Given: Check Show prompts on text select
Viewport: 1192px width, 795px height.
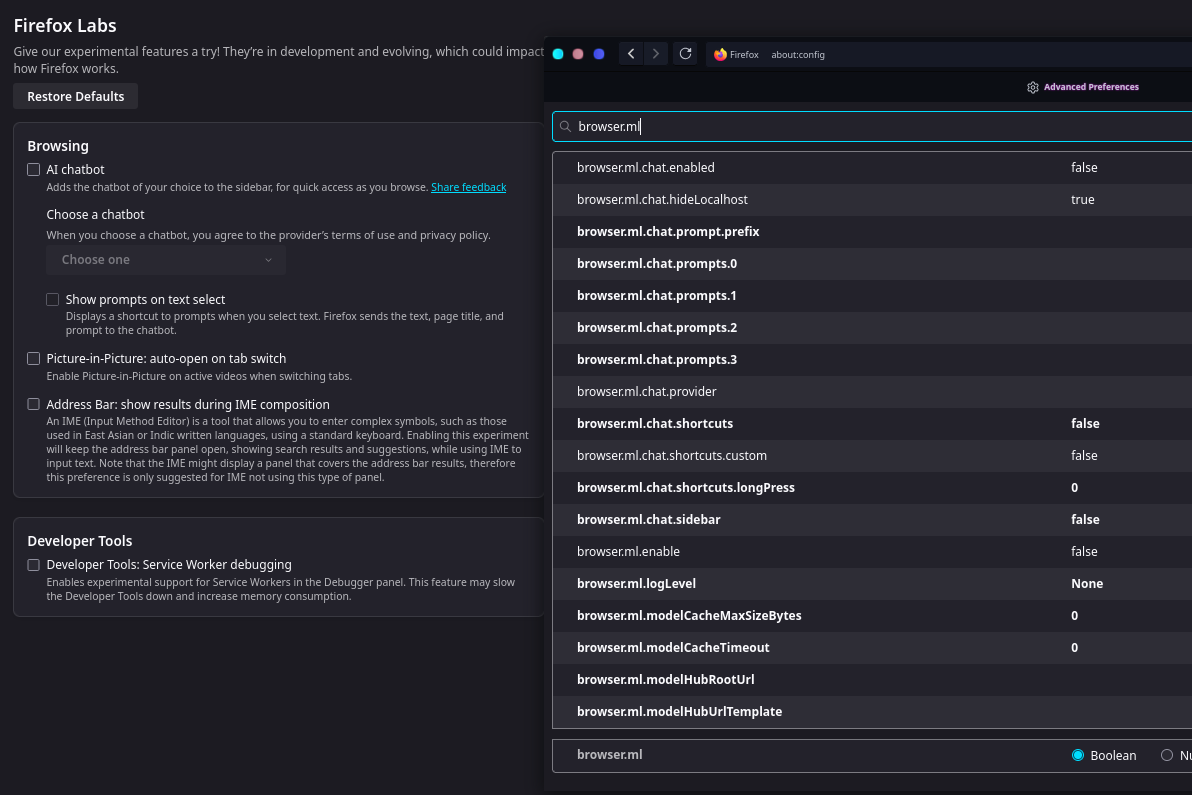Looking at the screenshot, I should [53, 300].
